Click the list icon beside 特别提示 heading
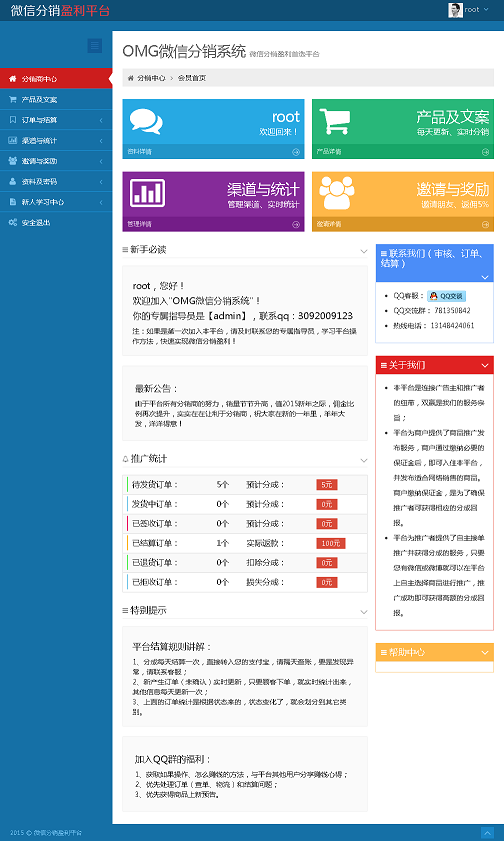The image size is (504, 841). pyautogui.click(x=125, y=610)
